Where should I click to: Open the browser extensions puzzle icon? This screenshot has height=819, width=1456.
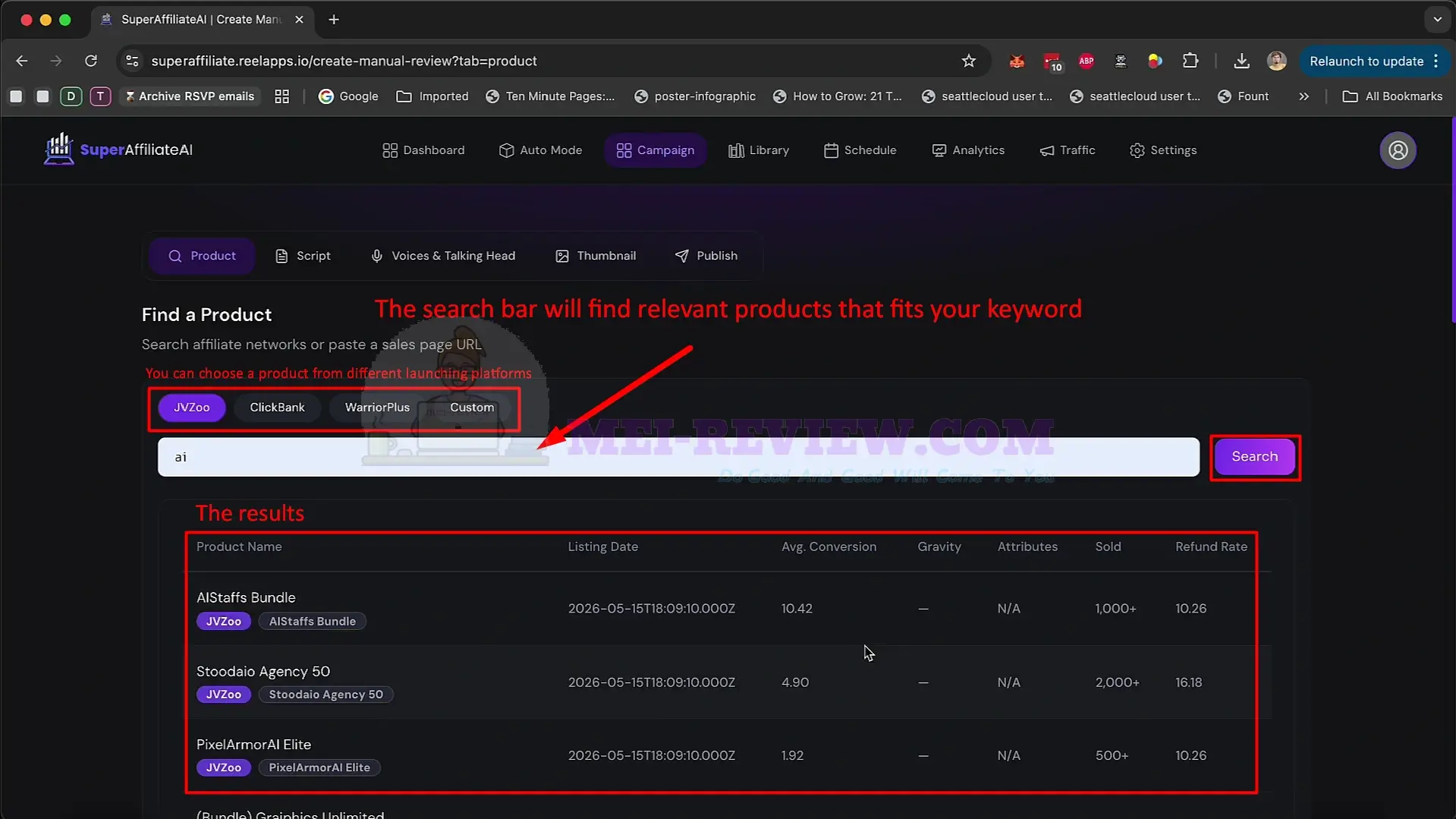tap(1190, 61)
